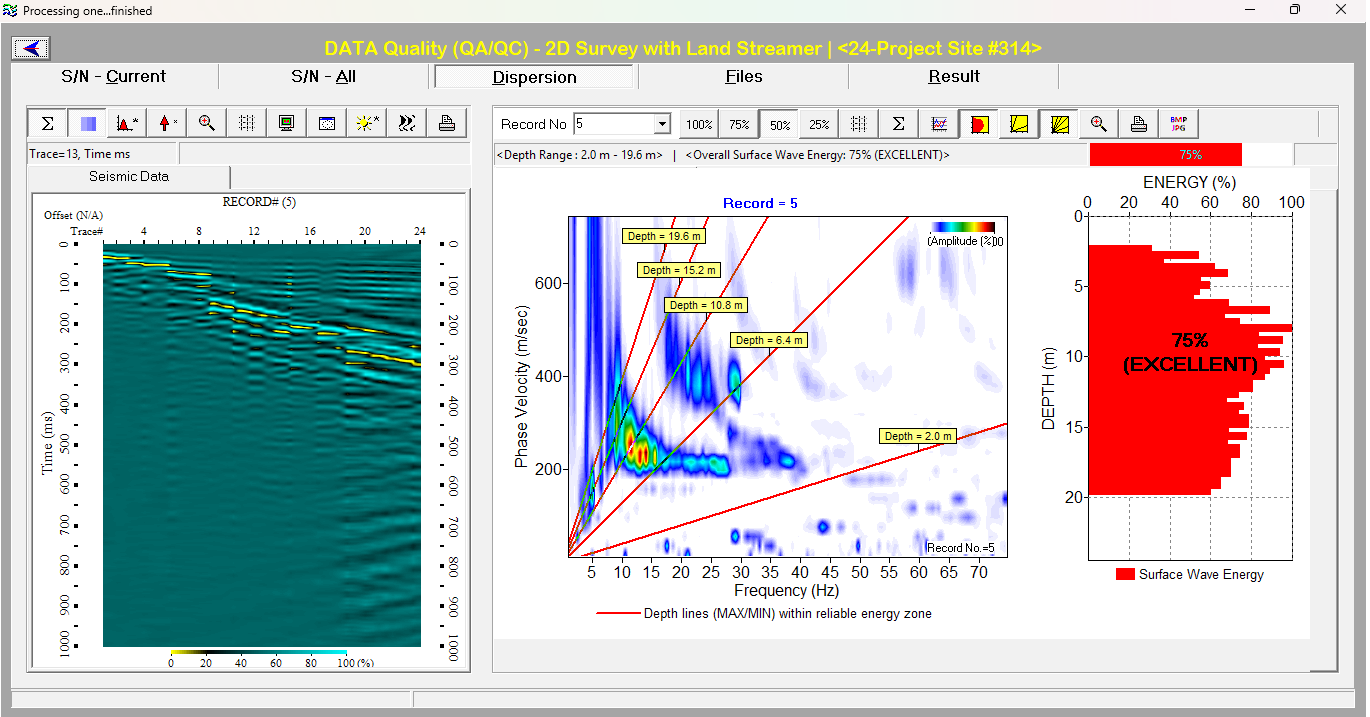The height and width of the screenshot is (717, 1370).
Task: Click the back arrow icon at top-left
Action: point(31,48)
